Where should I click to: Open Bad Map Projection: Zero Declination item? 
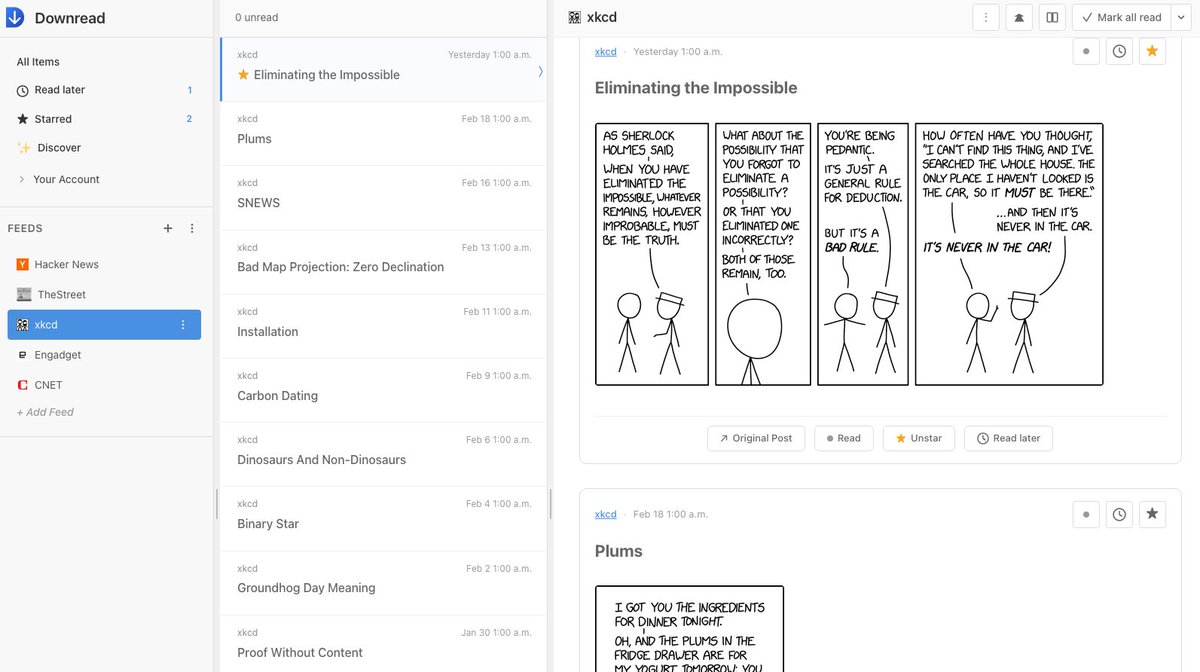click(384, 261)
